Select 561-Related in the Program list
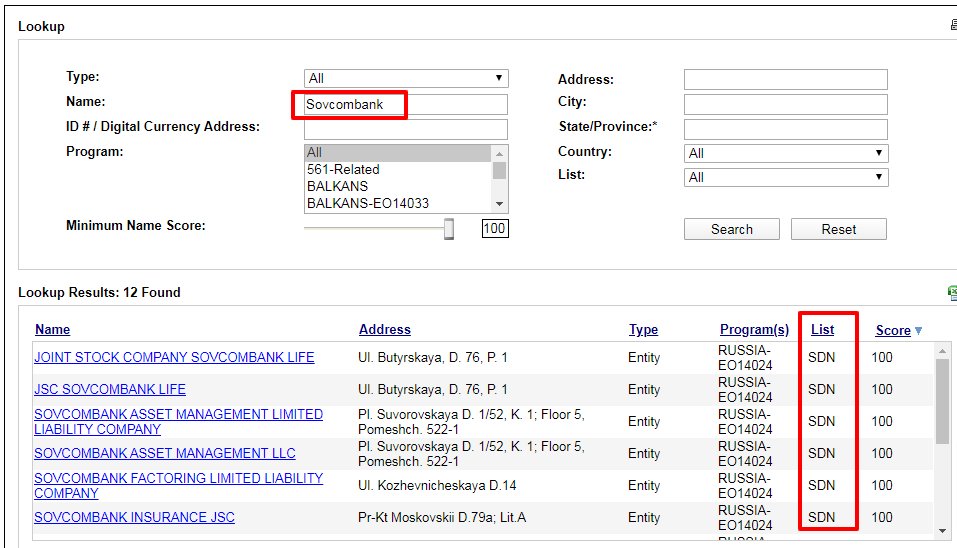This screenshot has width=957, height=548. [x=343, y=170]
